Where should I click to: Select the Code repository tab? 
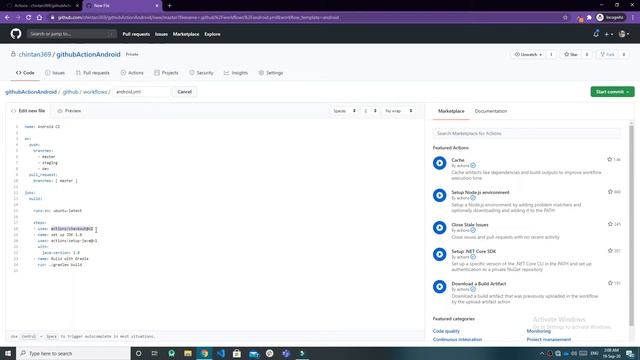(25, 73)
